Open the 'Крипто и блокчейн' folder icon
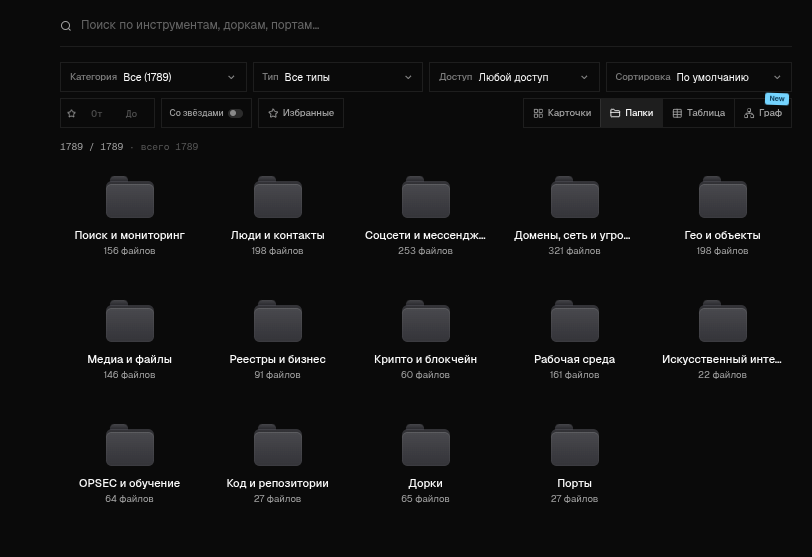Screen dimensions: 812x557 pyautogui.click(x=426, y=321)
